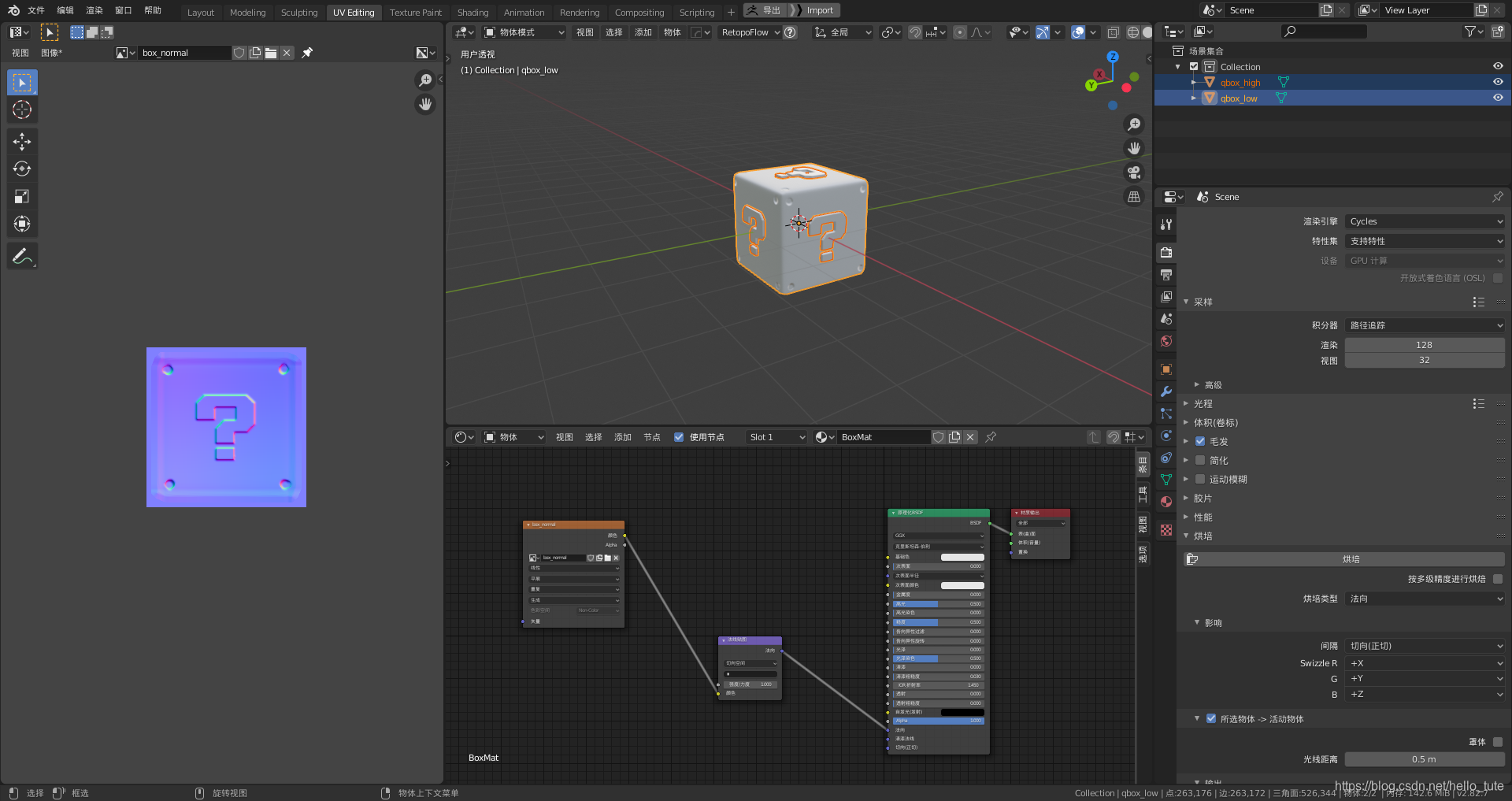
Task: Click the zoom magnifier in the image editor
Action: click(425, 80)
